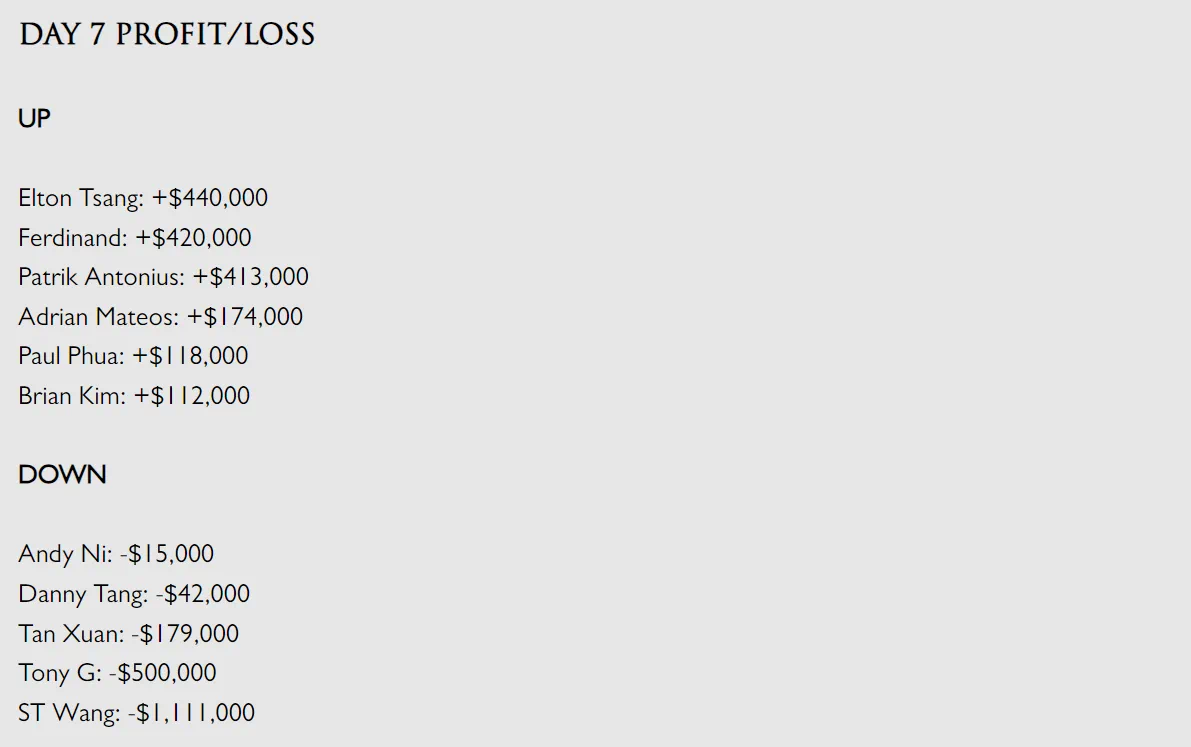The height and width of the screenshot is (747, 1191).
Task: Click the Patrik Antonius +$413,000 line
Action: pos(163,277)
